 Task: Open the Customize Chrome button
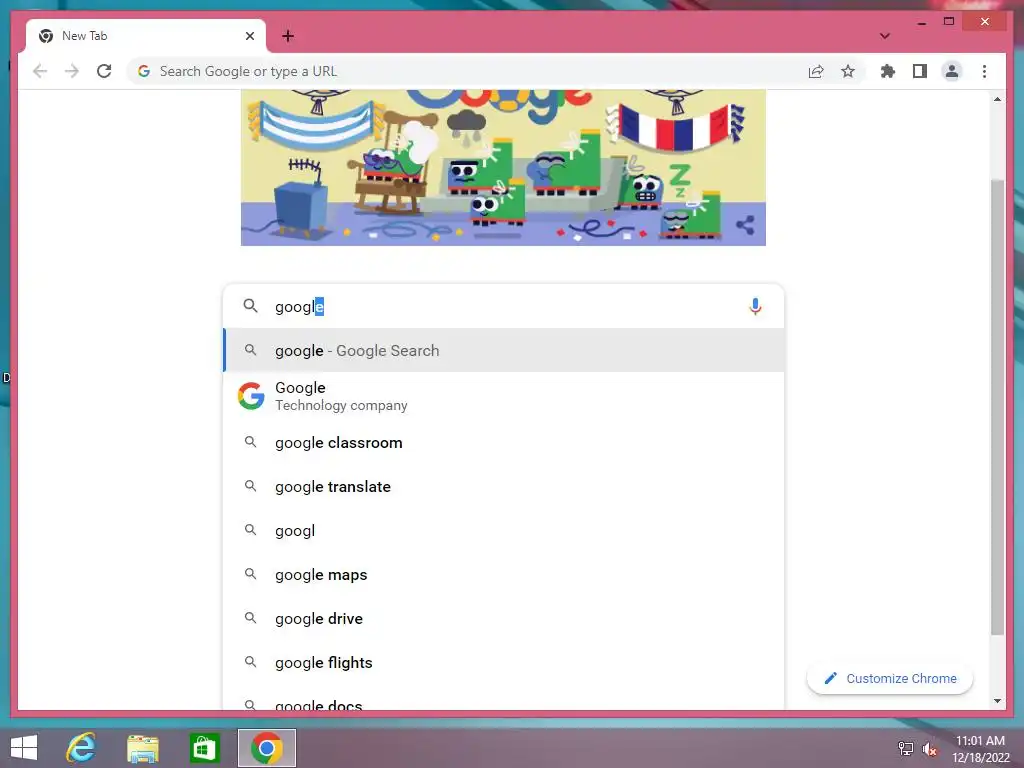(x=889, y=679)
